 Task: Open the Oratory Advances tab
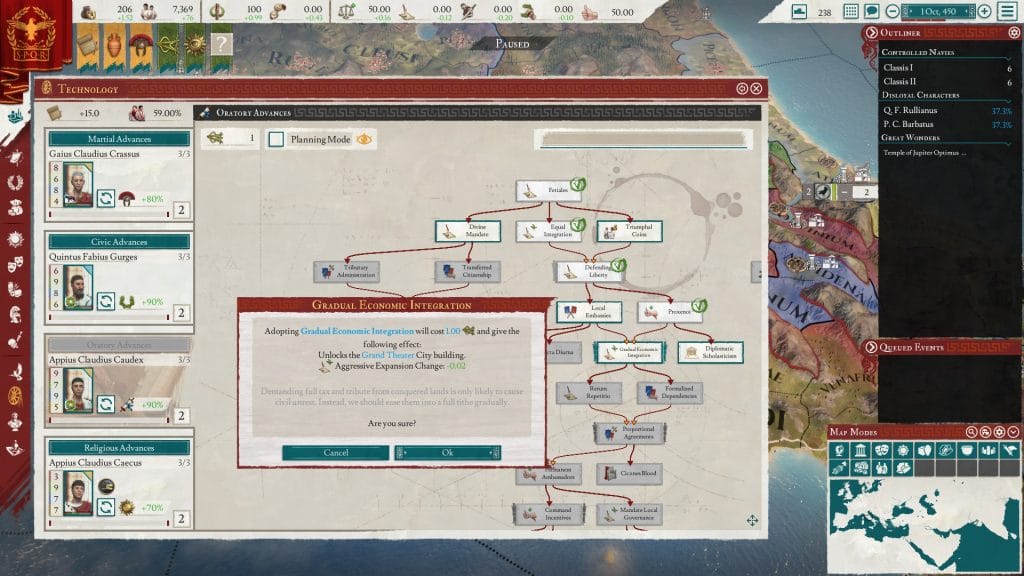click(119, 345)
